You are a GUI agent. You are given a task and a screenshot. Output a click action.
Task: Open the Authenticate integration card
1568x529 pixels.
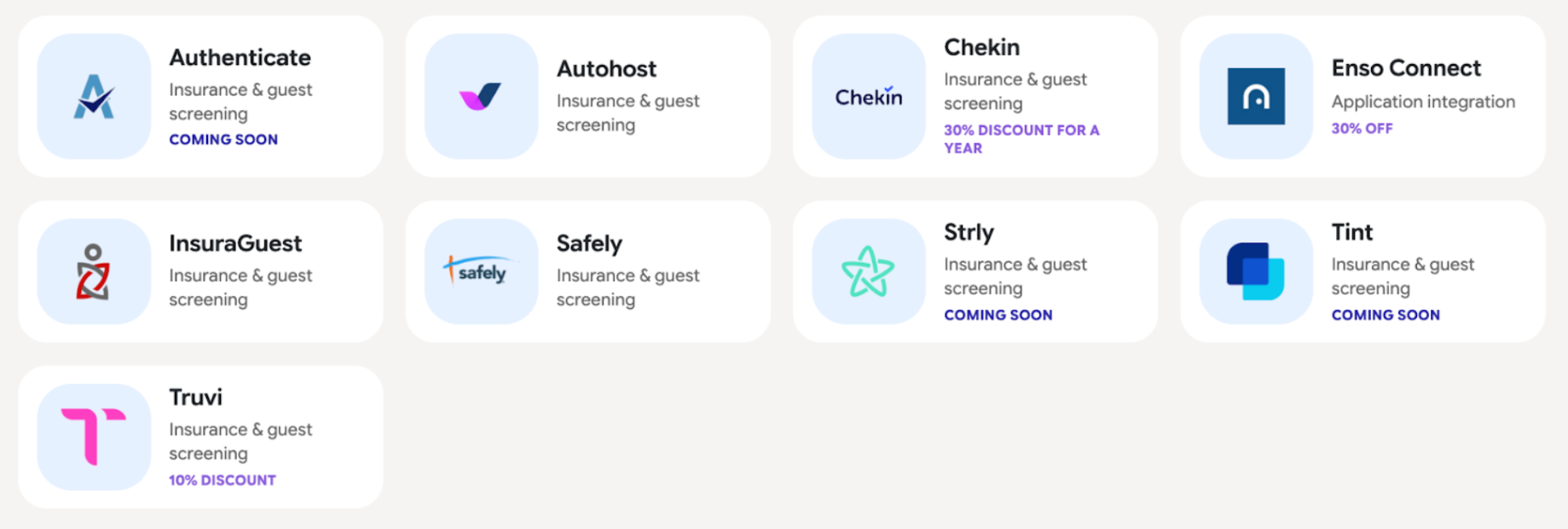[200, 94]
